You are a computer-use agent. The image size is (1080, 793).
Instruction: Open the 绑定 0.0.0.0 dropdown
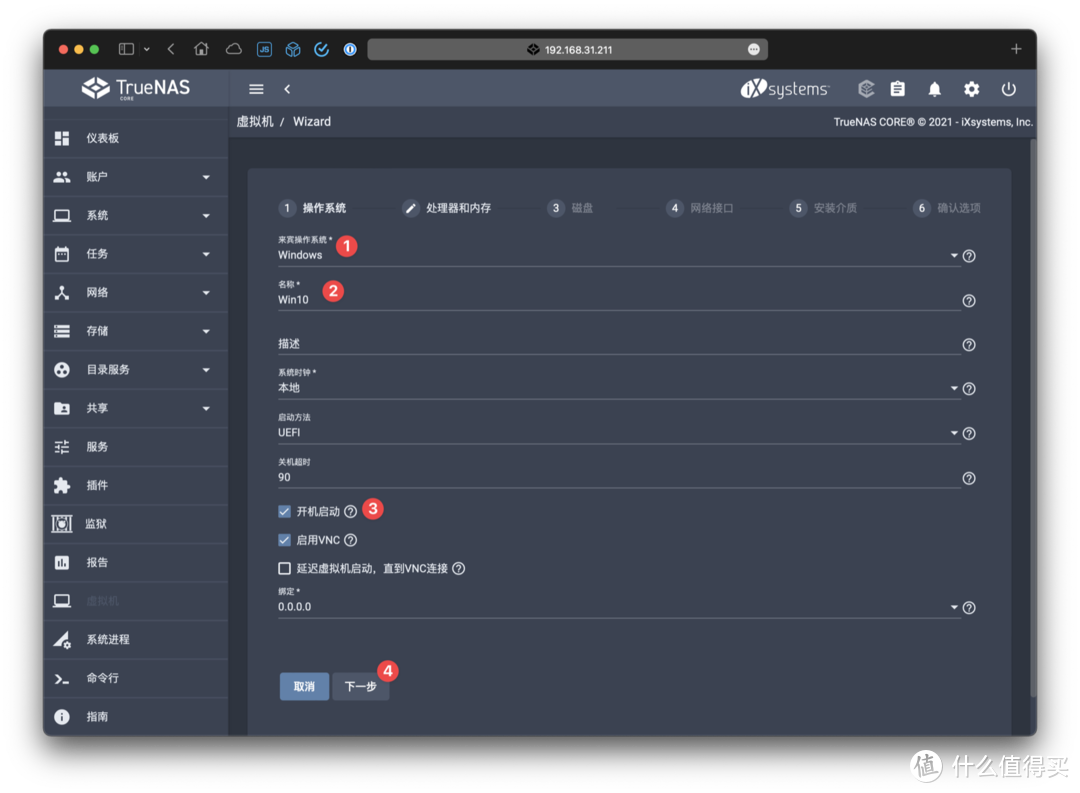tap(619, 607)
